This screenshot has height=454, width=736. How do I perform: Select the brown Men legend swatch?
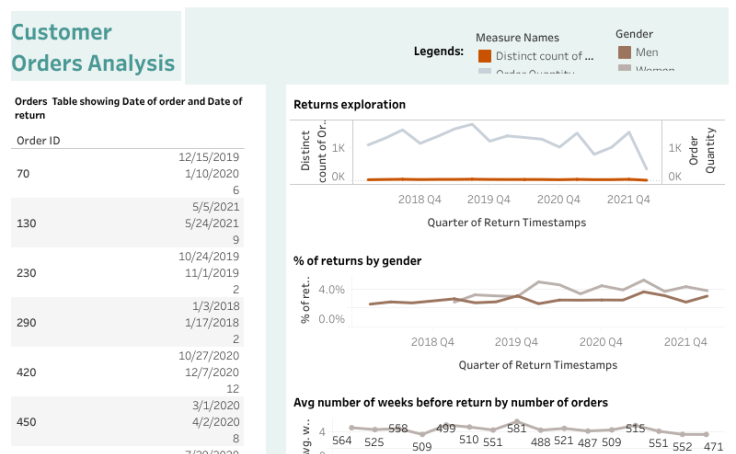pos(624,52)
